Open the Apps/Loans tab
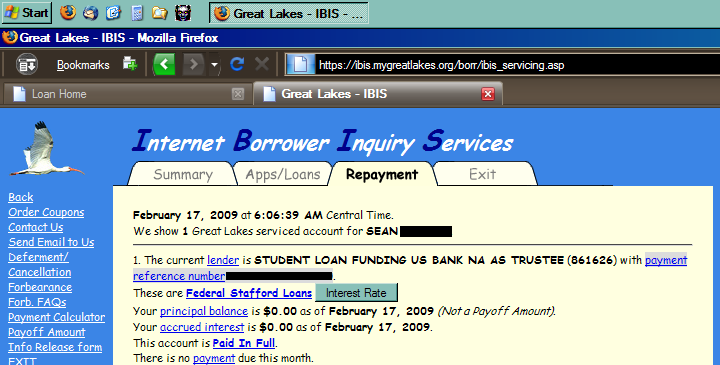The image size is (720, 365). click(x=283, y=174)
